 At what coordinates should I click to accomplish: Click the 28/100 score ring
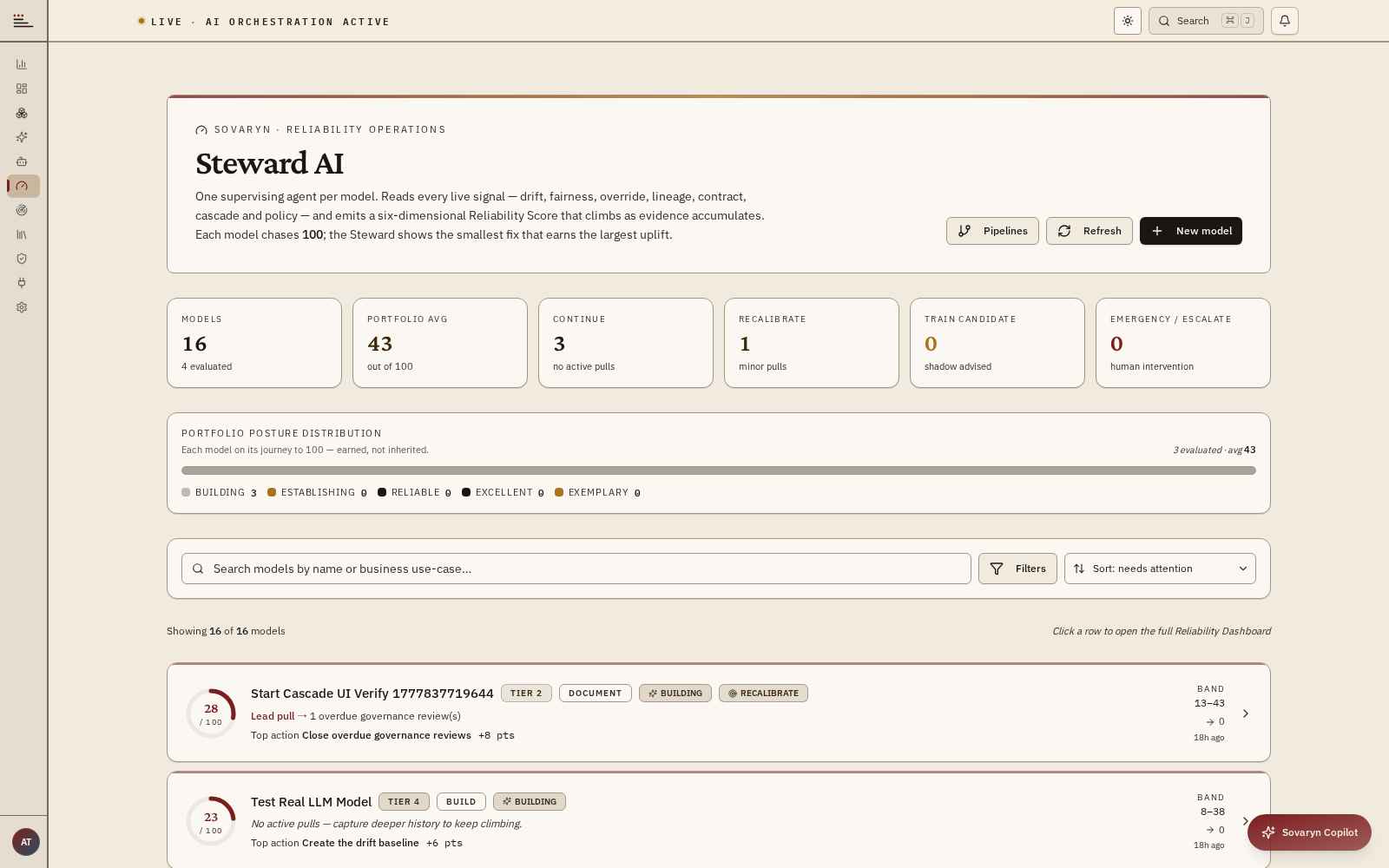[211, 713]
